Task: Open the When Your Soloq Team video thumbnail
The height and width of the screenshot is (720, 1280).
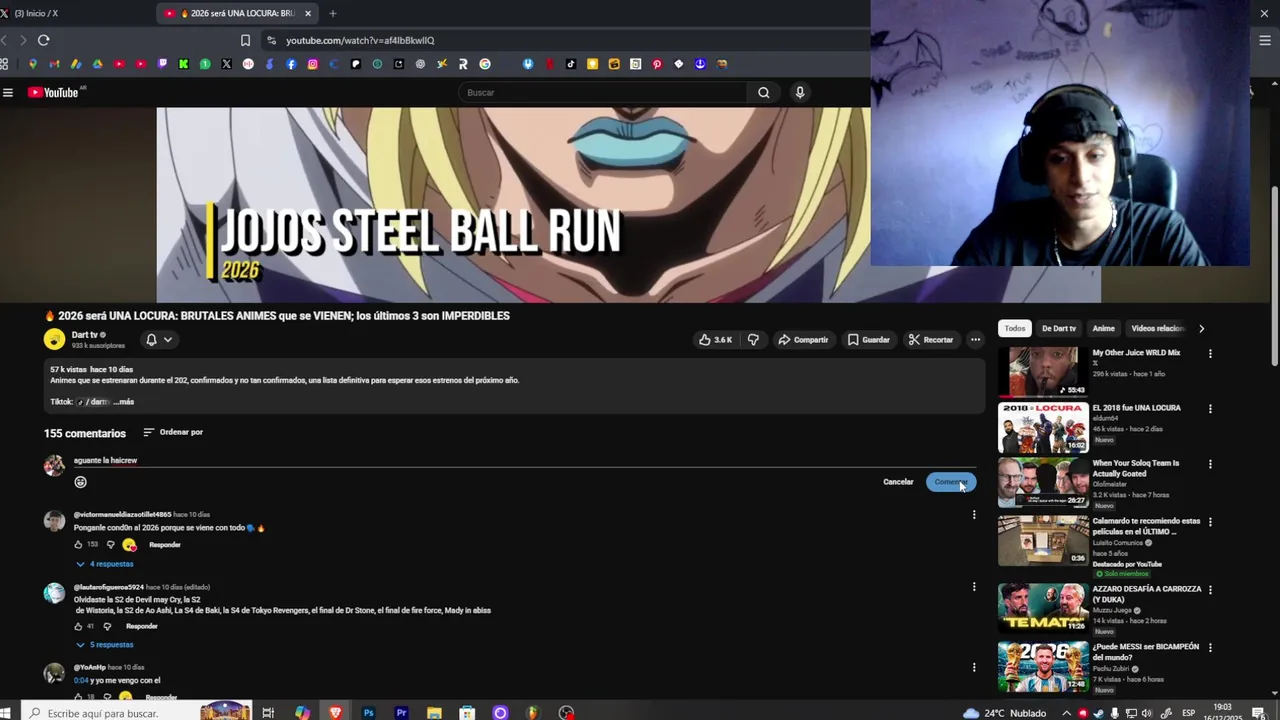Action: click(1043, 483)
